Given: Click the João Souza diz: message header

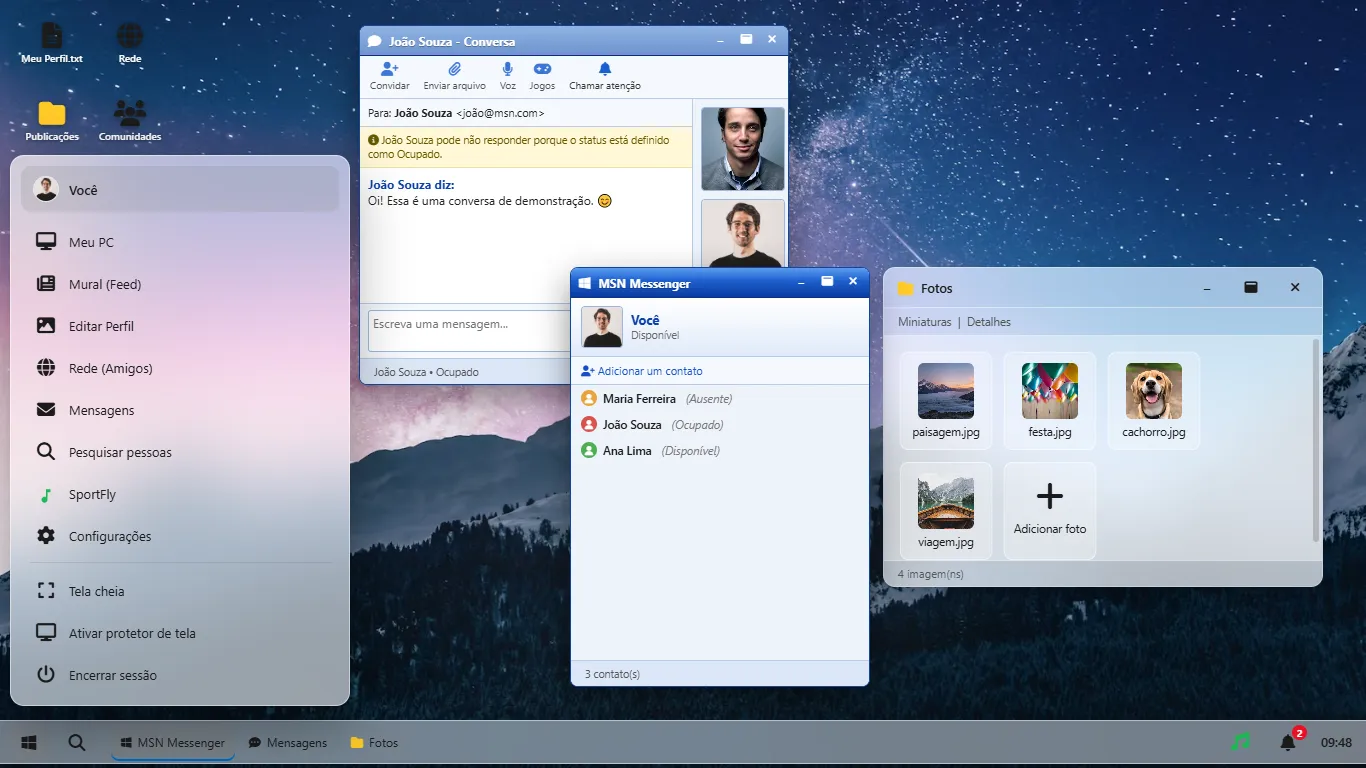Looking at the screenshot, I should pyautogui.click(x=411, y=185).
